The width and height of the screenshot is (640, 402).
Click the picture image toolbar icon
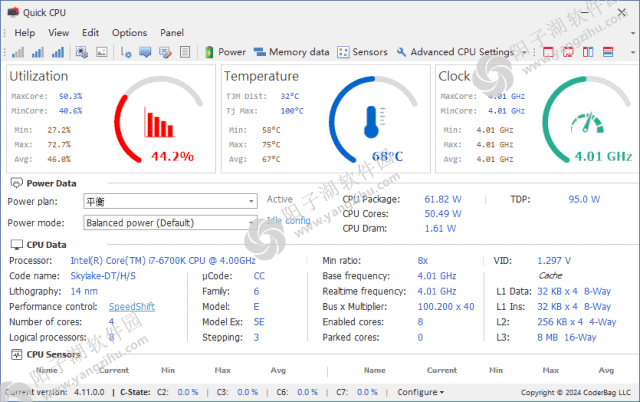(102, 52)
